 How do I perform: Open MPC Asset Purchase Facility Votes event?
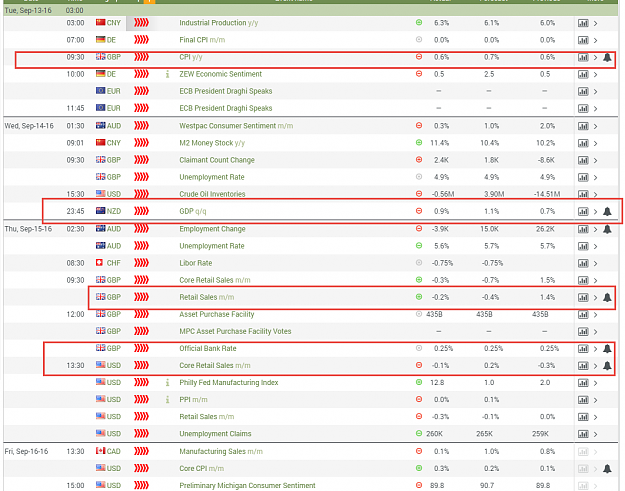coord(235,331)
